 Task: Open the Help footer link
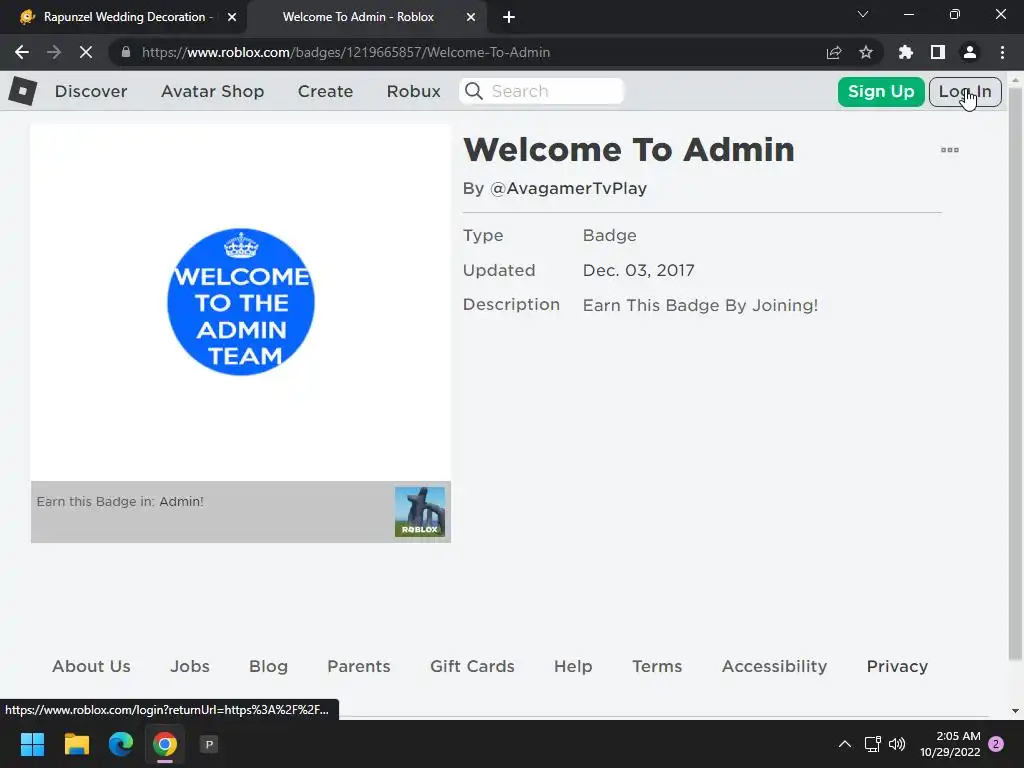[573, 666]
